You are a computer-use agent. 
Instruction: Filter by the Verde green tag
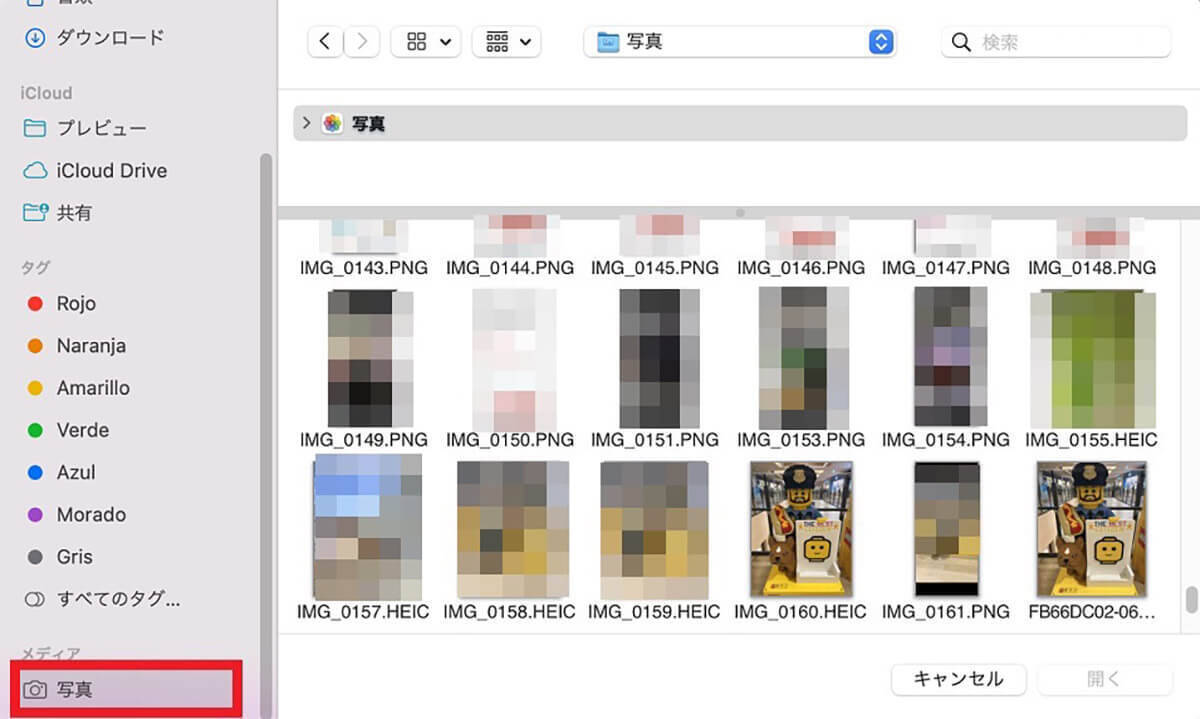click(x=82, y=430)
